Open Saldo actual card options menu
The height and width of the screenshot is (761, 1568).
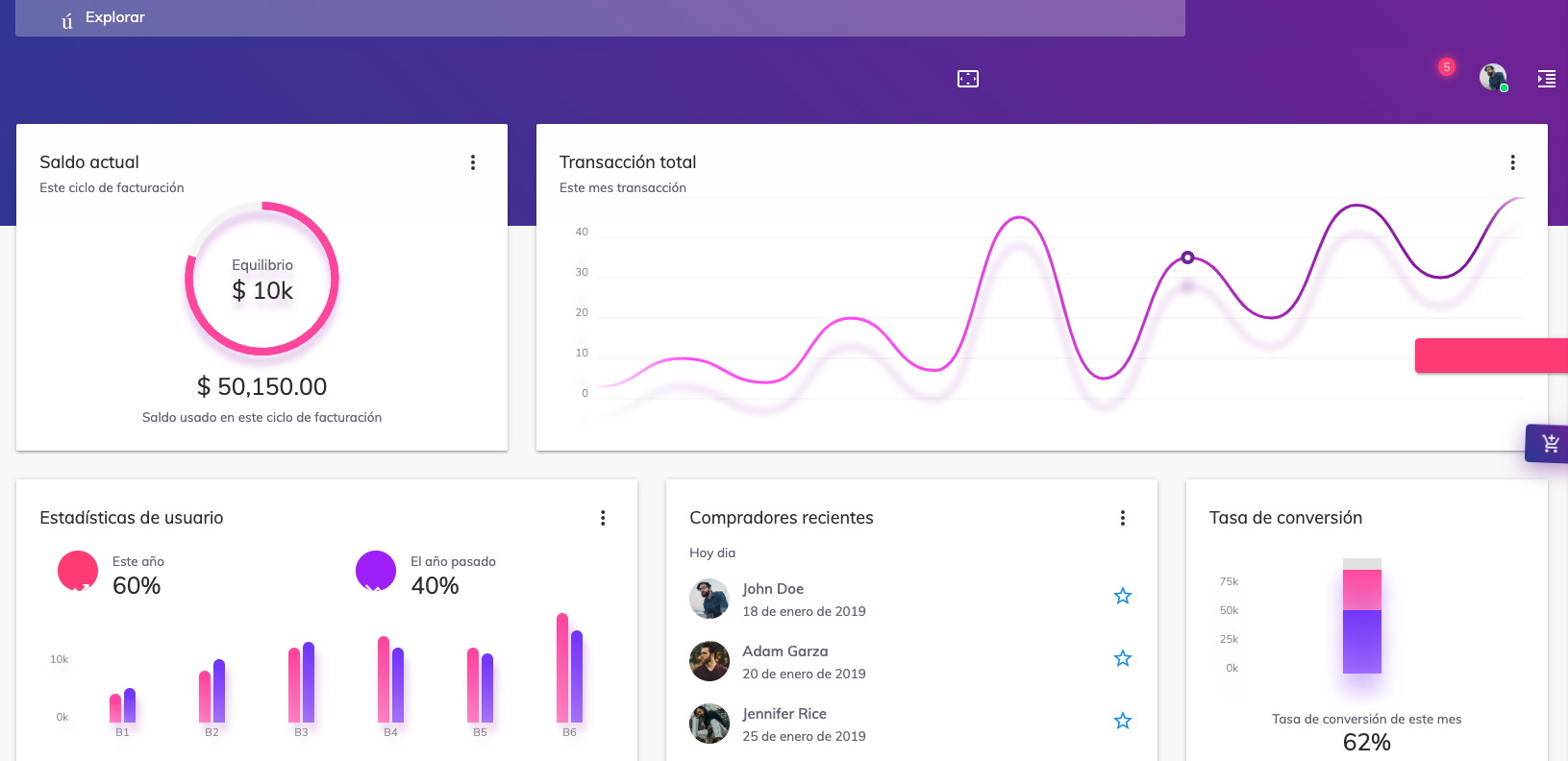coord(472,162)
